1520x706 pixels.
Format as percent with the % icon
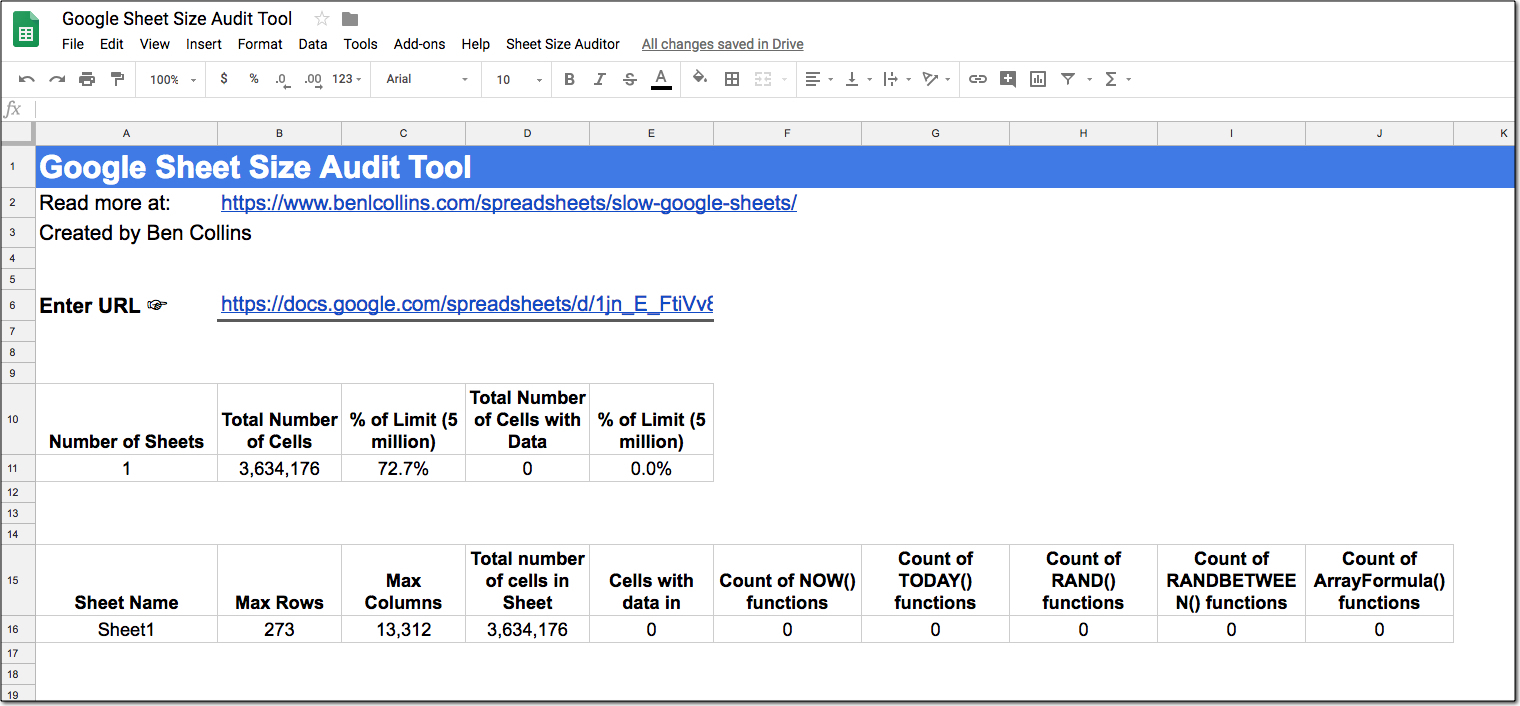coord(254,79)
